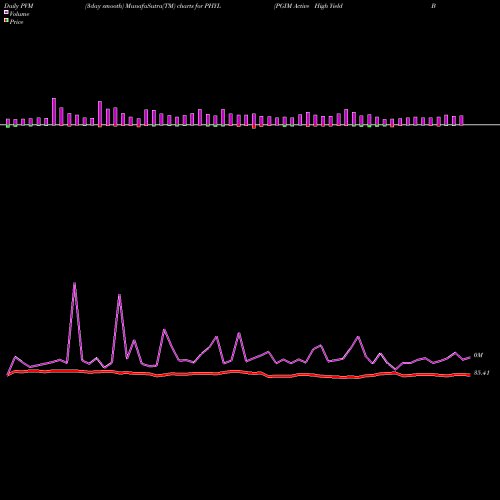
Task: Click the 'PGIM Active High Yield' text
Action: pos(308,6)
